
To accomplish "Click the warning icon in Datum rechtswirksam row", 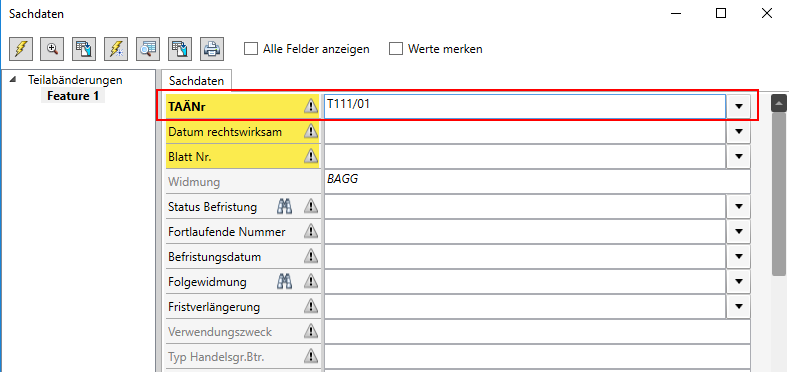I will pos(311,131).
